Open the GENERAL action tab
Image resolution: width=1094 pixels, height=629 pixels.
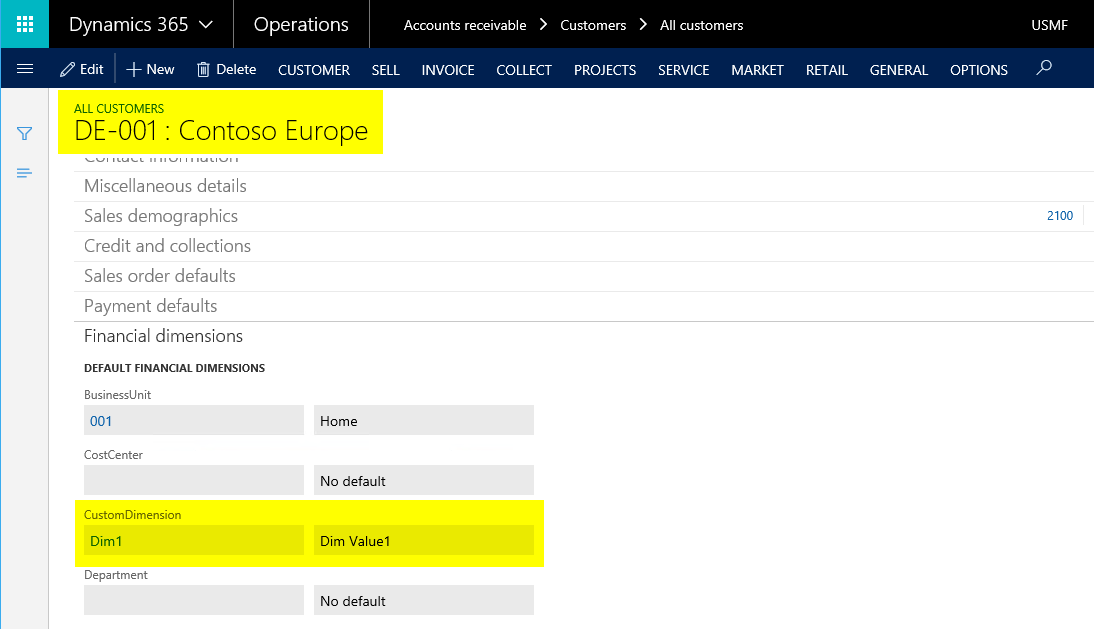point(899,70)
